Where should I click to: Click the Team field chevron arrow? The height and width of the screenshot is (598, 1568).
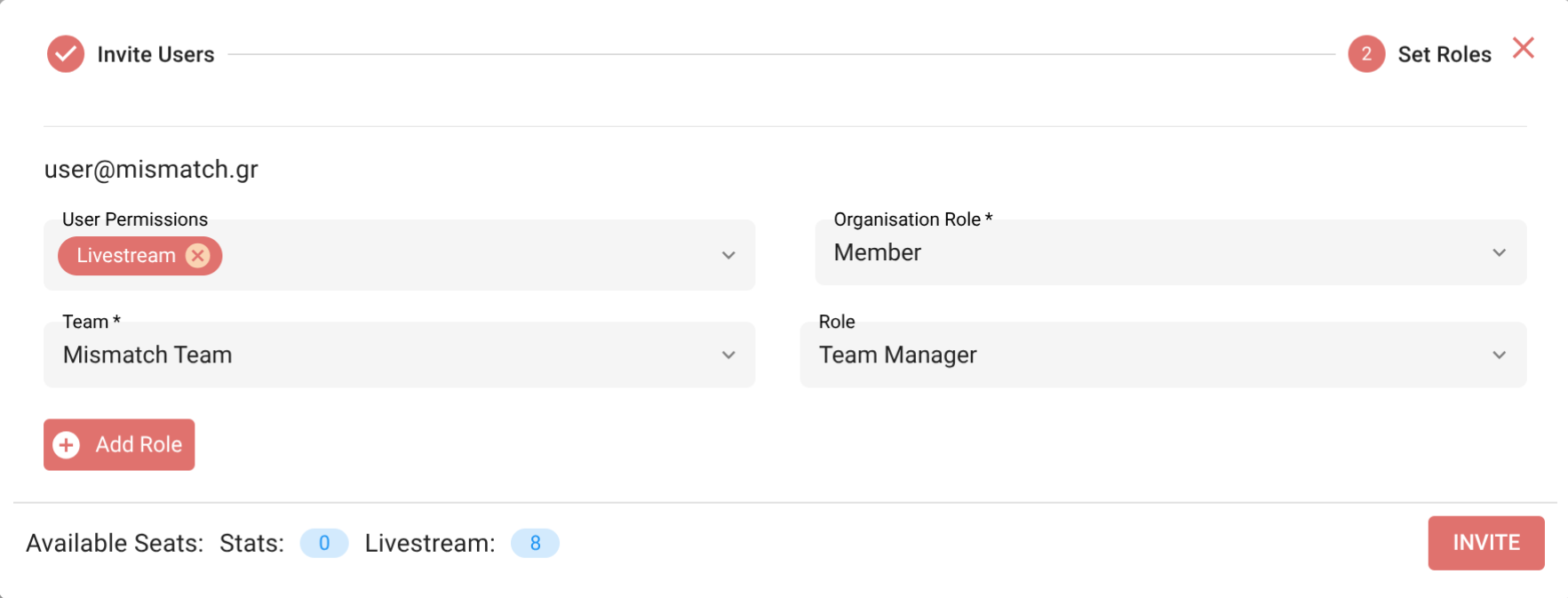(728, 355)
